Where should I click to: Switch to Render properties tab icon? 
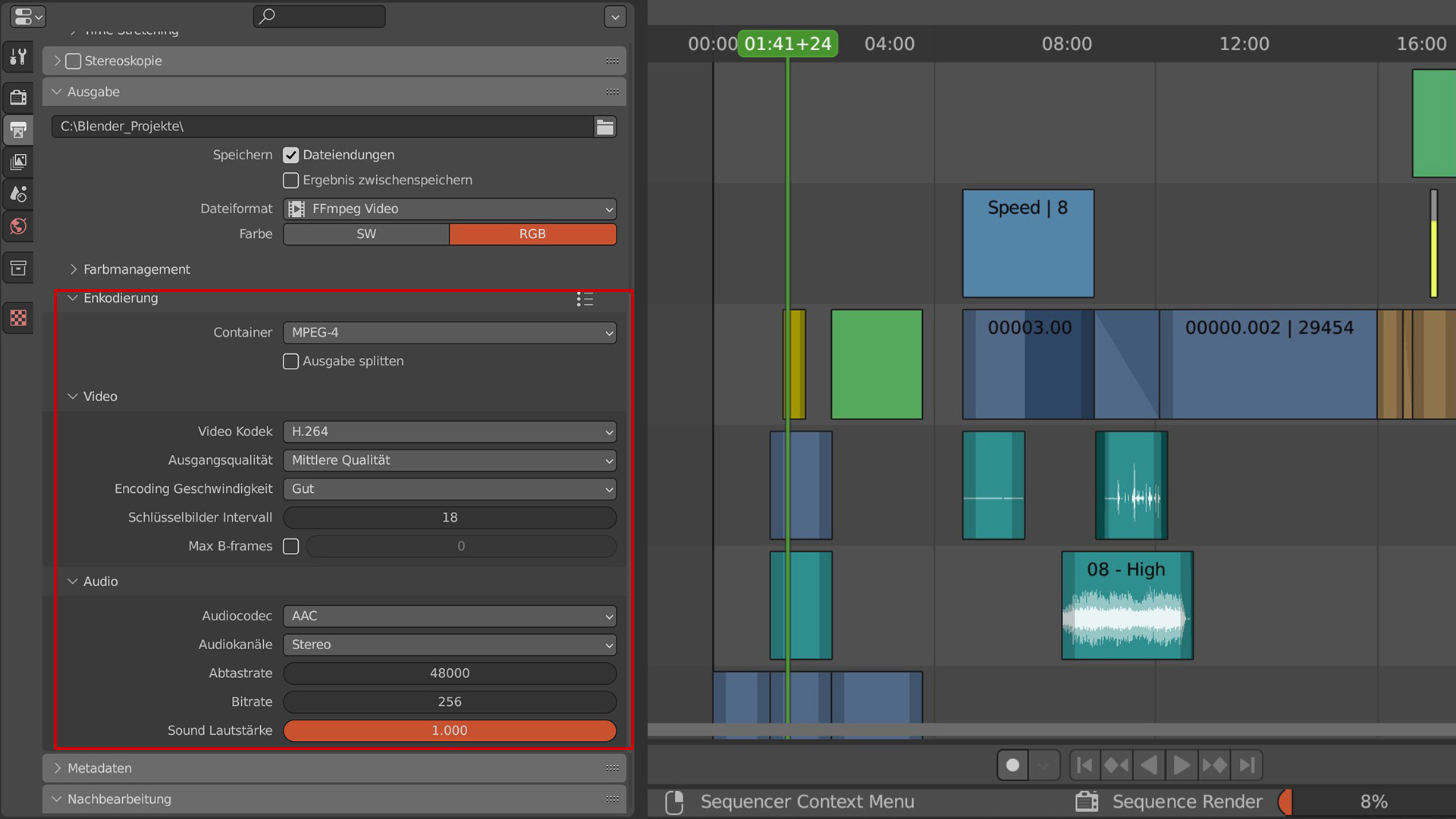point(18,97)
